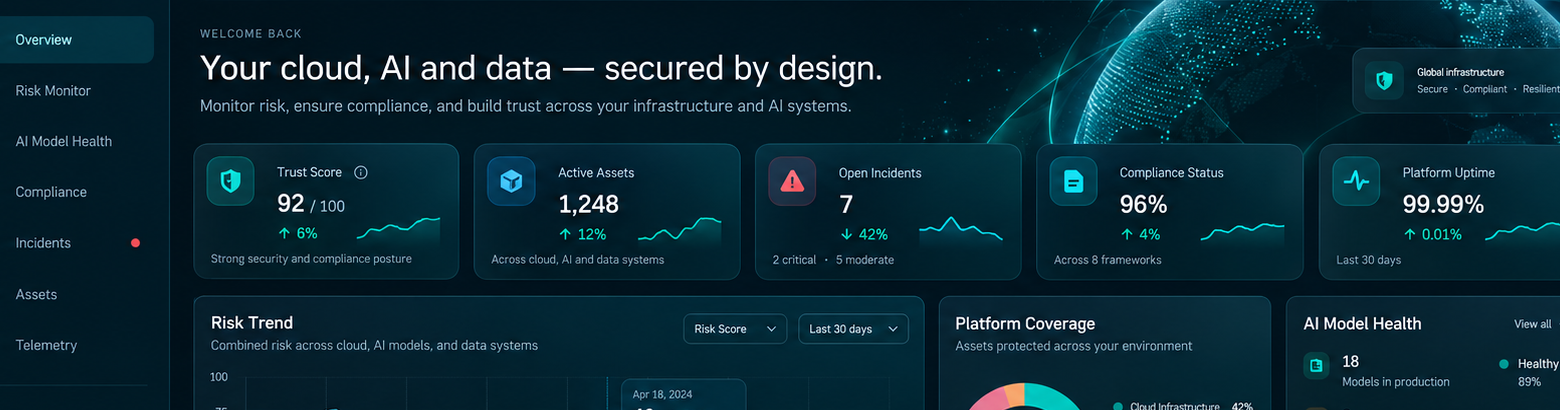Viewport: 1560px width, 410px height.
Task: Select Compliance in the sidebar
Action: coord(51,192)
